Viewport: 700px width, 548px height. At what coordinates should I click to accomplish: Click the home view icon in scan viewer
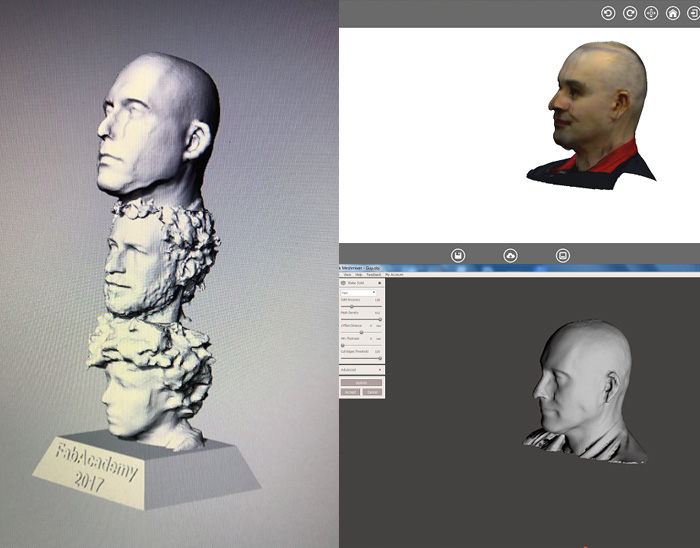click(673, 13)
